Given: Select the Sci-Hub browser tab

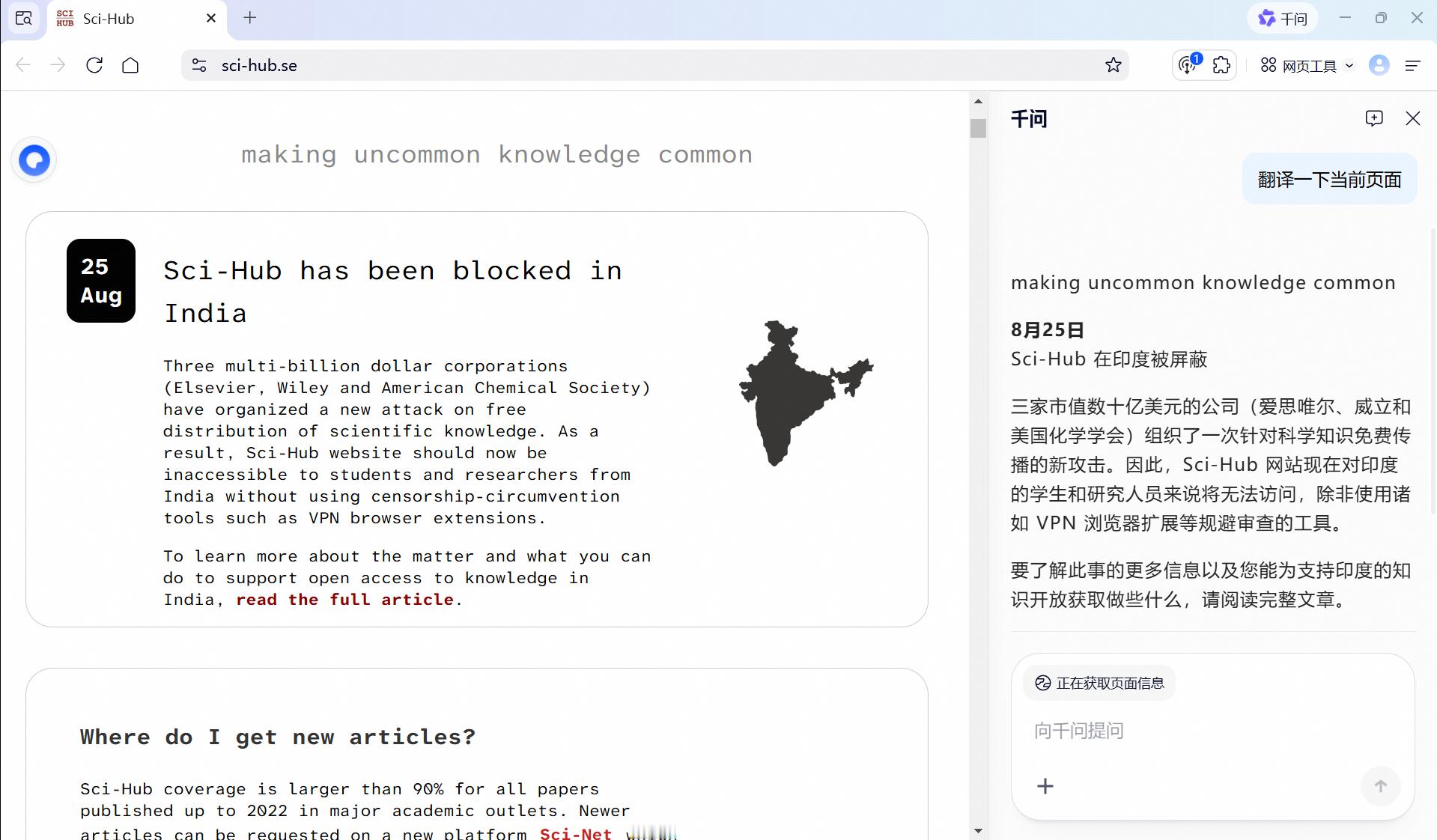Looking at the screenshot, I should 136,19.
